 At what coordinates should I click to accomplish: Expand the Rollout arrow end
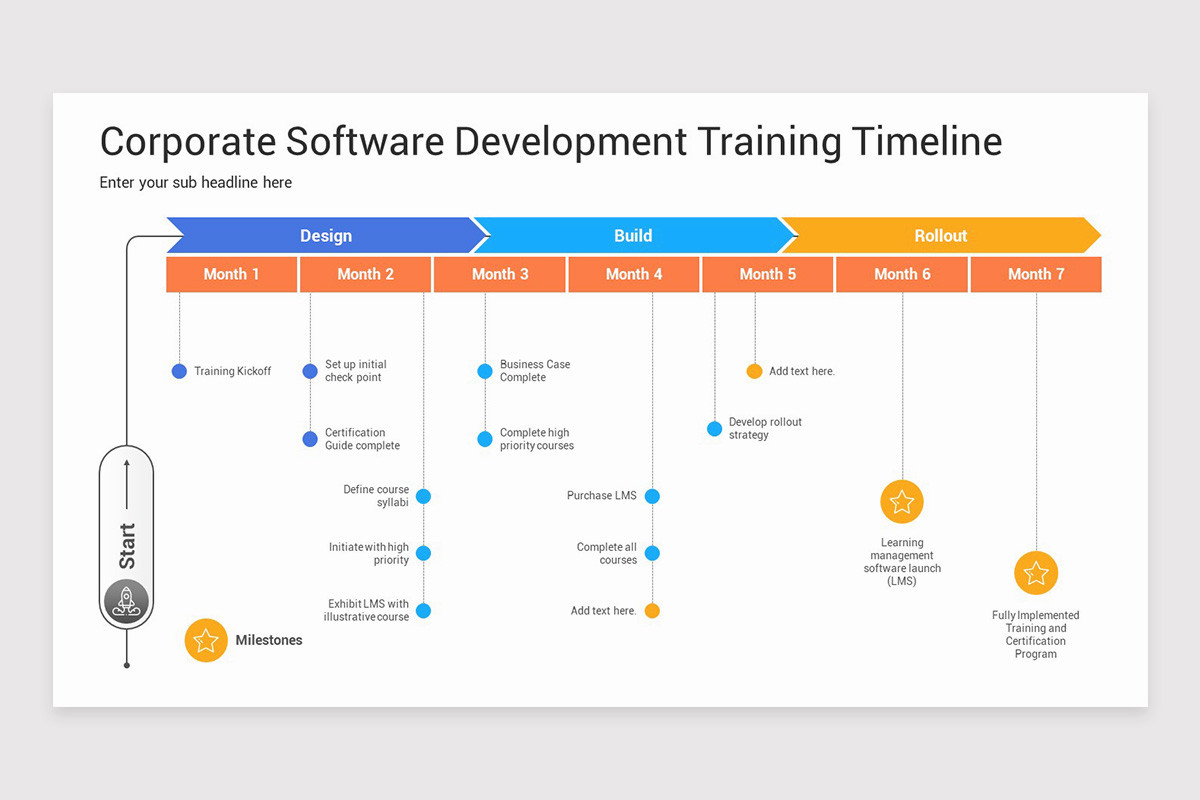pos(1097,235)
